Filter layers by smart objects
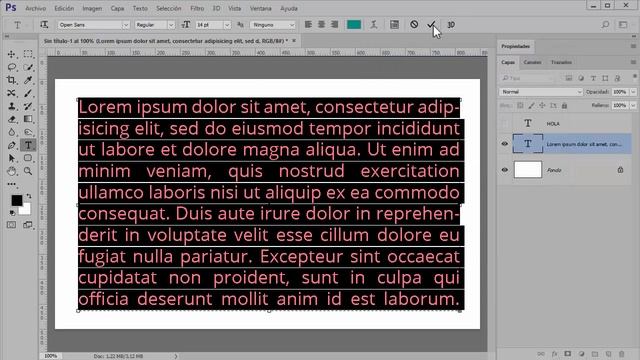Viewport: 640px width, 360px height. pos(618,78)
